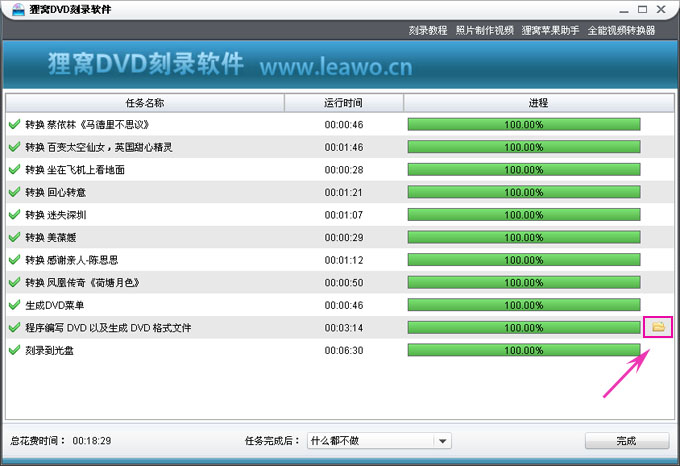Click progress bar of 程序编写 DVD row
The width and height of the screenshot is (680, 466).
[524, 327]
